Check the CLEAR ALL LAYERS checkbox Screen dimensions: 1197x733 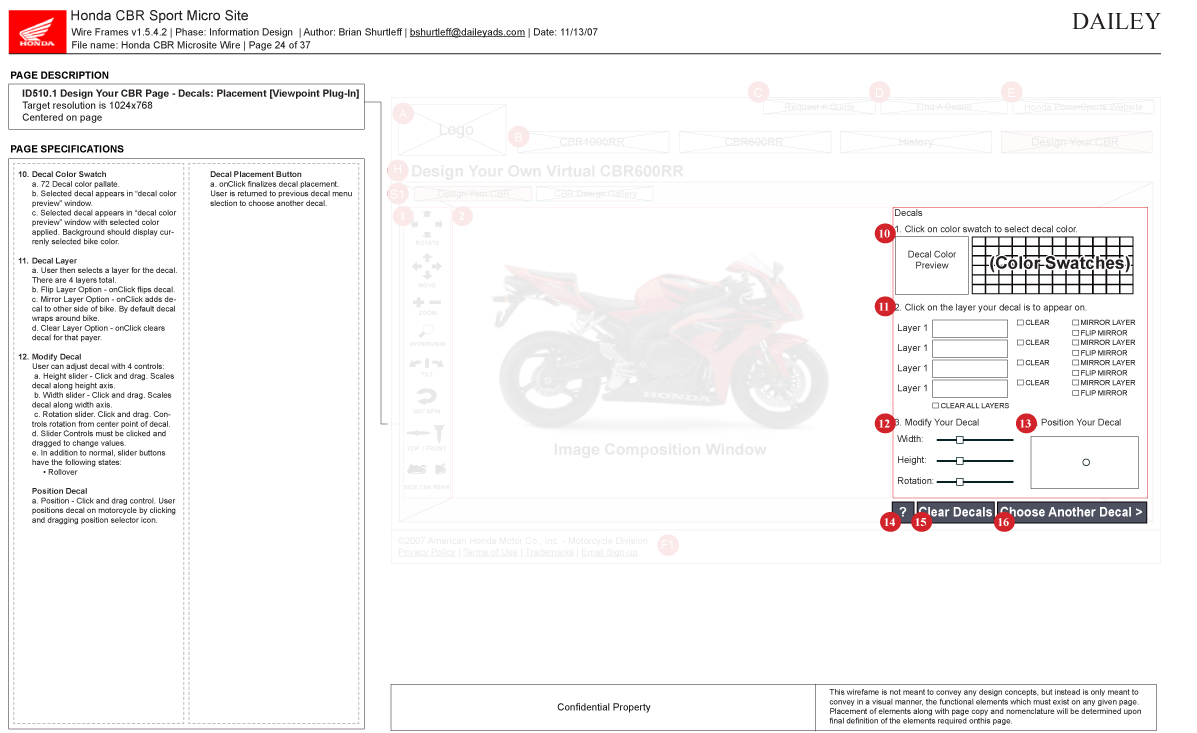click(936, 406)
